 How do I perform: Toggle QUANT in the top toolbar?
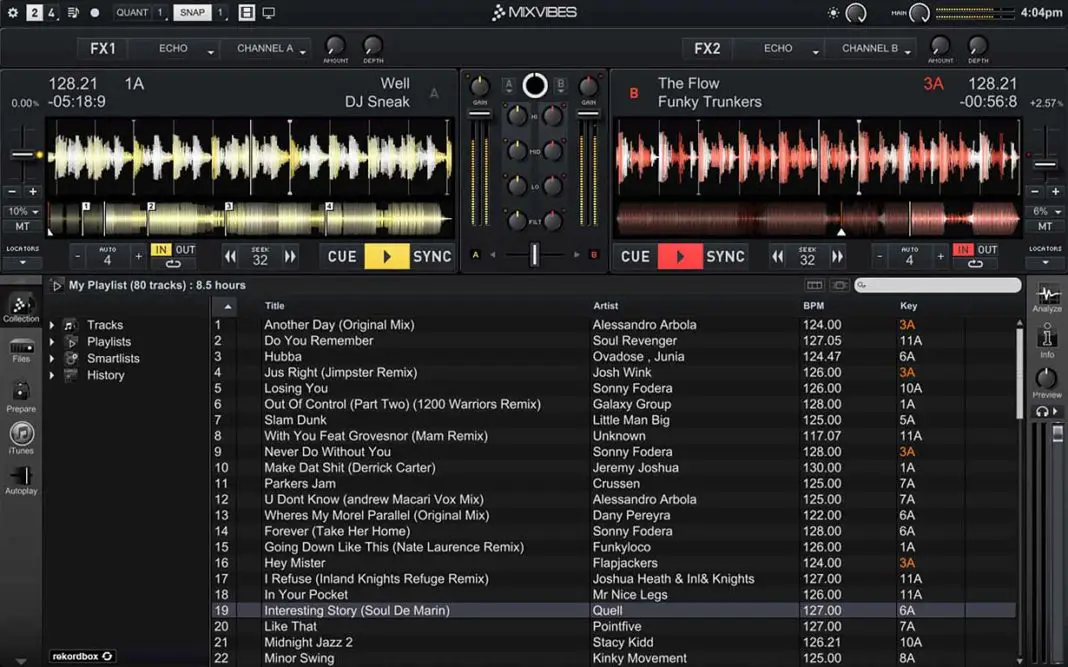point(131,13)
